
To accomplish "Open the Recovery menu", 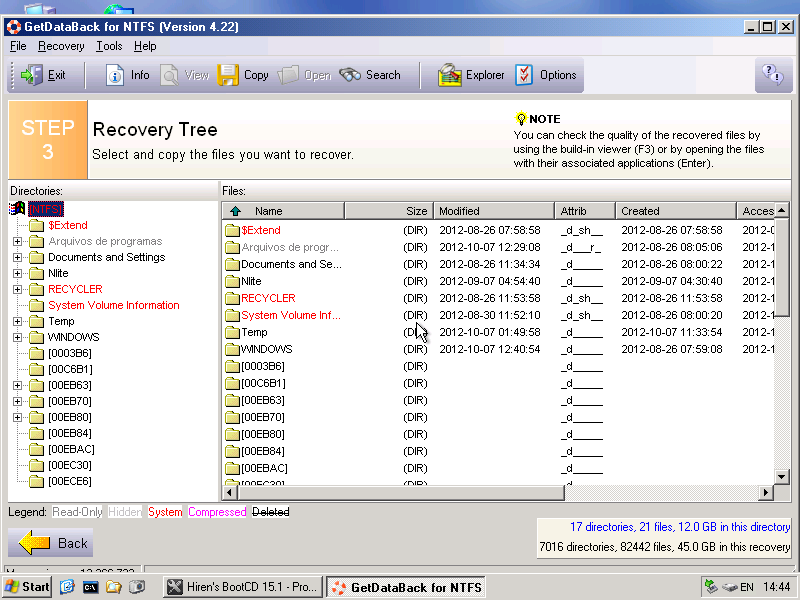I will pos(61,46).
